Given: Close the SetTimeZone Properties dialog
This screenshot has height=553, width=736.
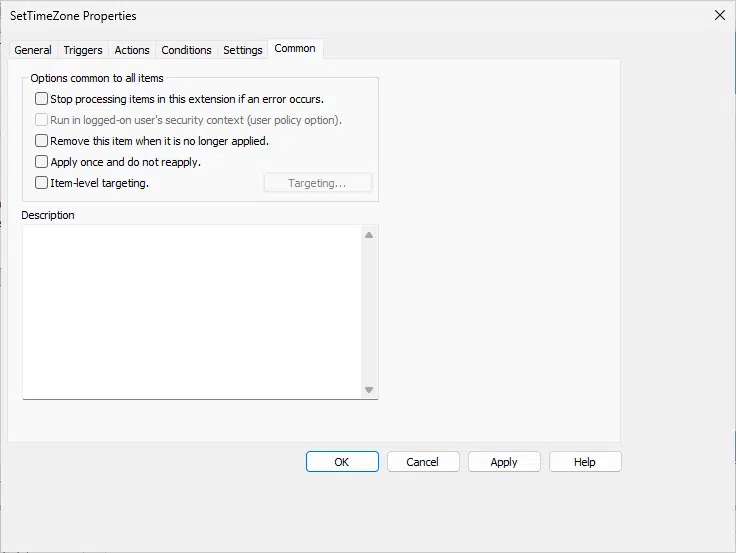Looking at the screenshot, I should pyautogui.click(x=720, y=15).
